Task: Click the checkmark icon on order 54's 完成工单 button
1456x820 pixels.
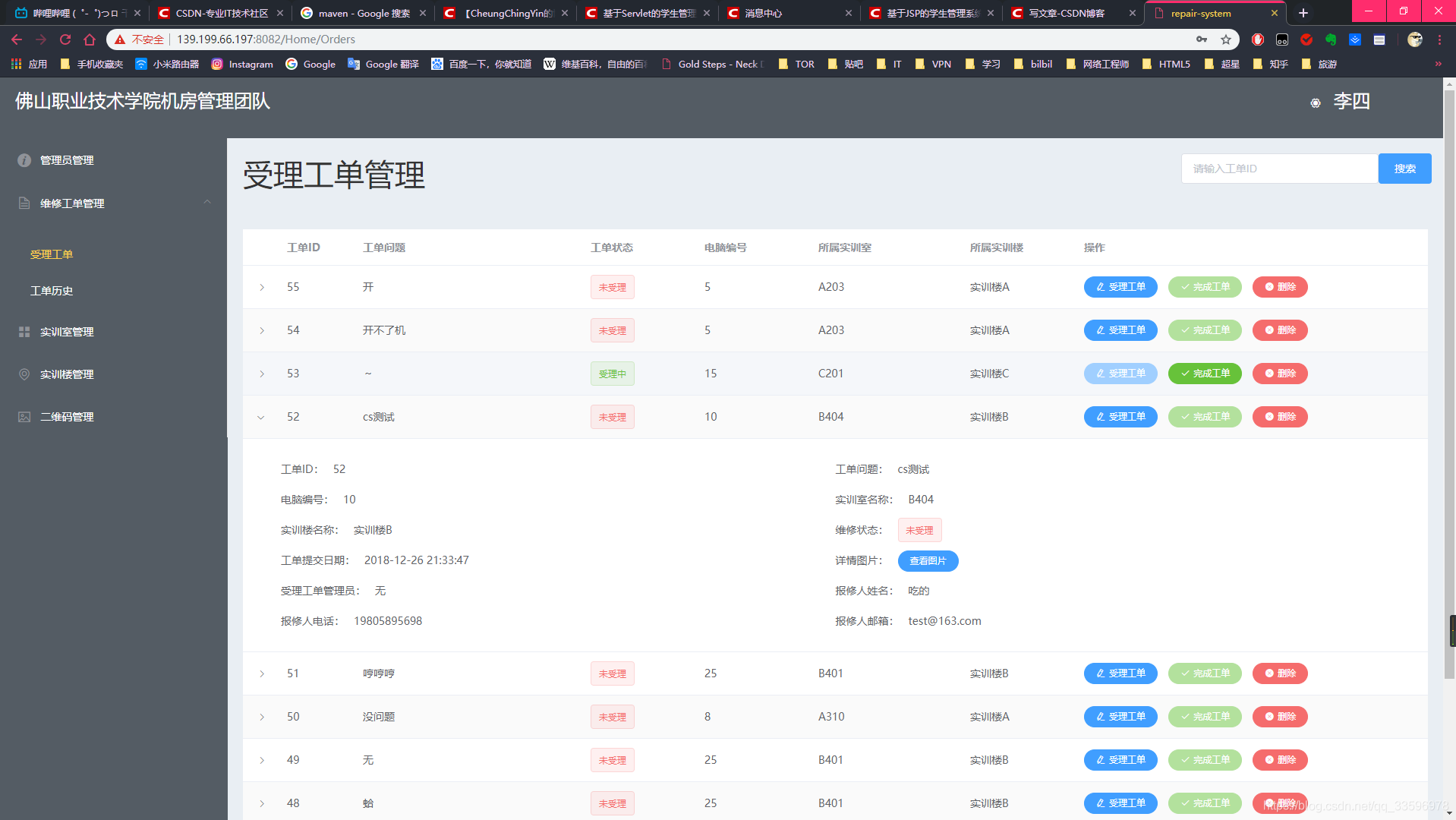Action: coord(1183,330)
